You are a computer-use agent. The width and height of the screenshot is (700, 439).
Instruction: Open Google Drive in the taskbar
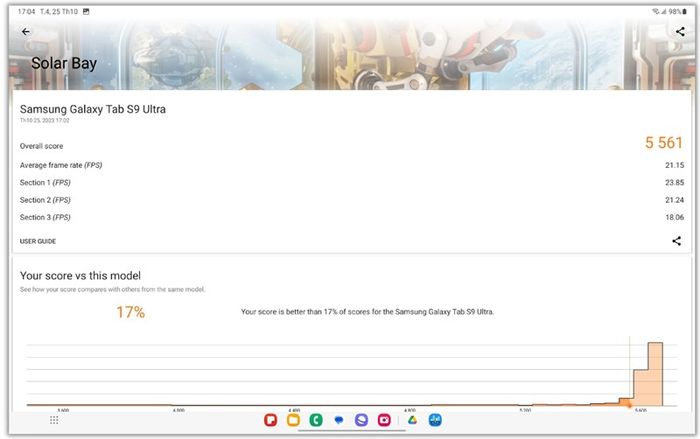click(x=412, y=420)
